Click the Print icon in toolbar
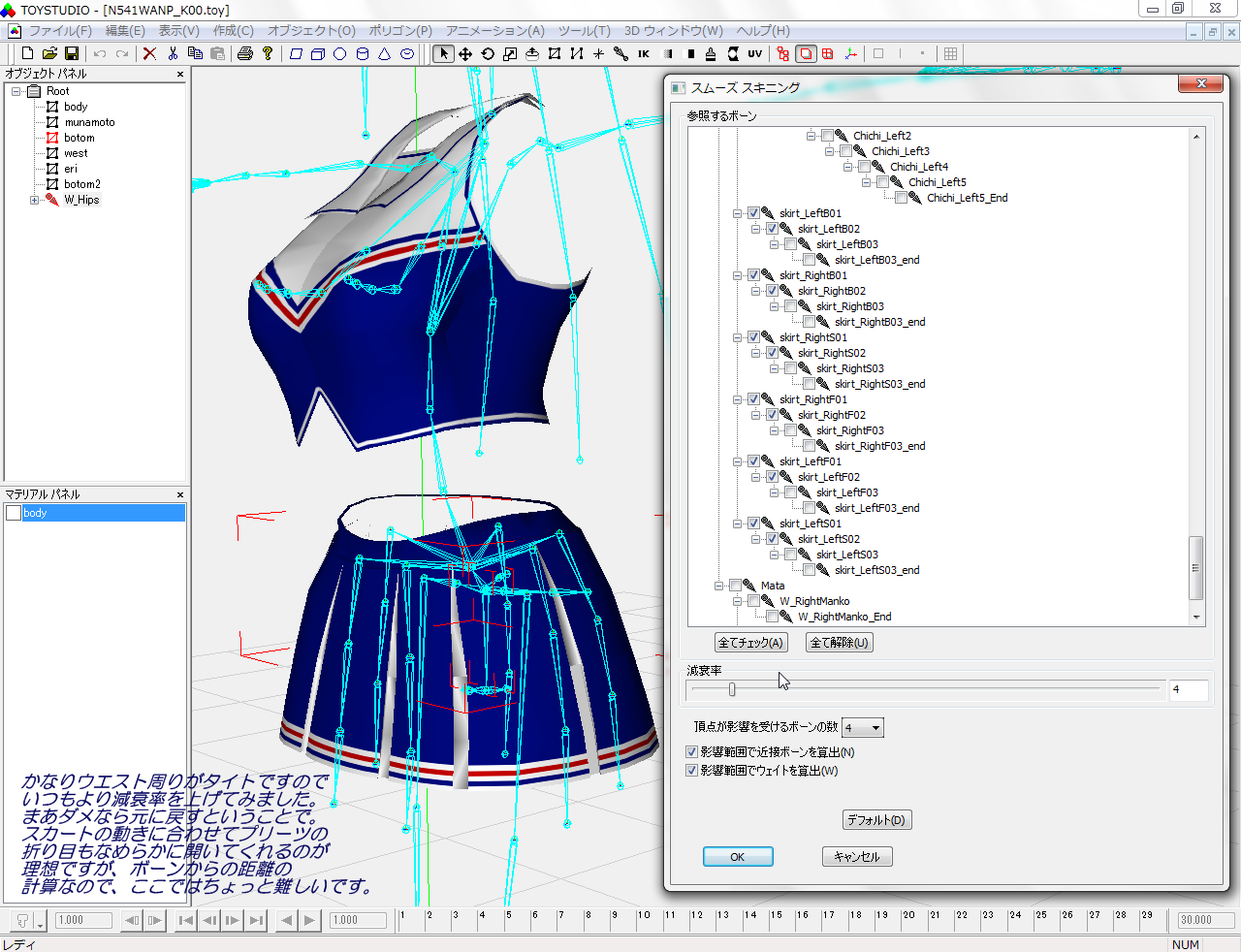1241x952 pixels. 245,54
